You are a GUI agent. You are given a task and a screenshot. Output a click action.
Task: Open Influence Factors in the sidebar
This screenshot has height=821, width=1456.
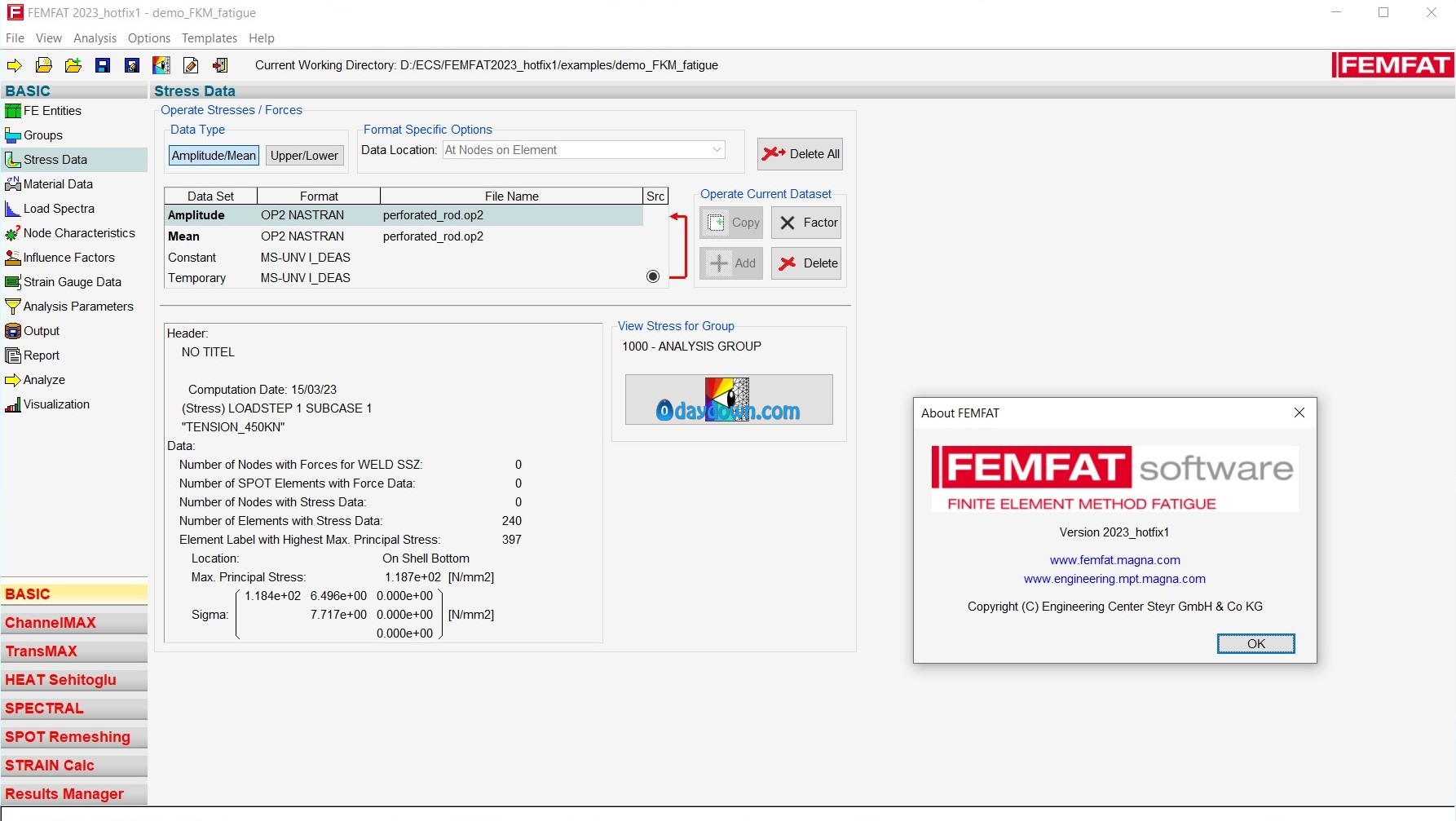(x=74, y=258)
